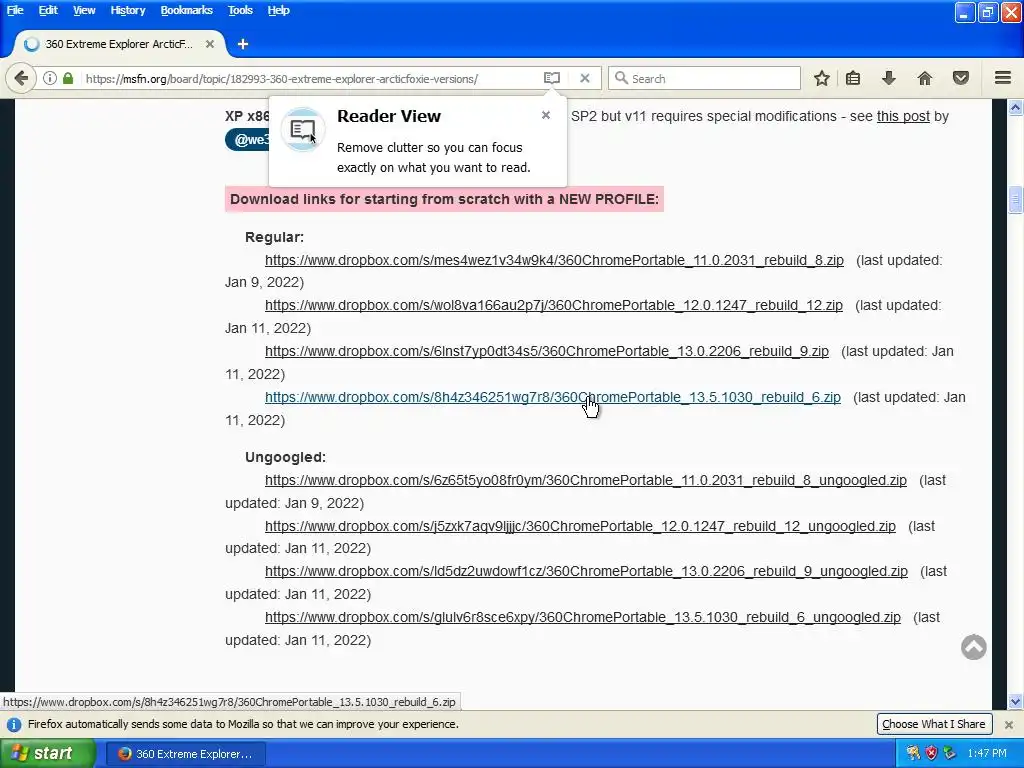Dismiss the Reader View popup
Screen dimensions: 1024x768
pos(546,115)
